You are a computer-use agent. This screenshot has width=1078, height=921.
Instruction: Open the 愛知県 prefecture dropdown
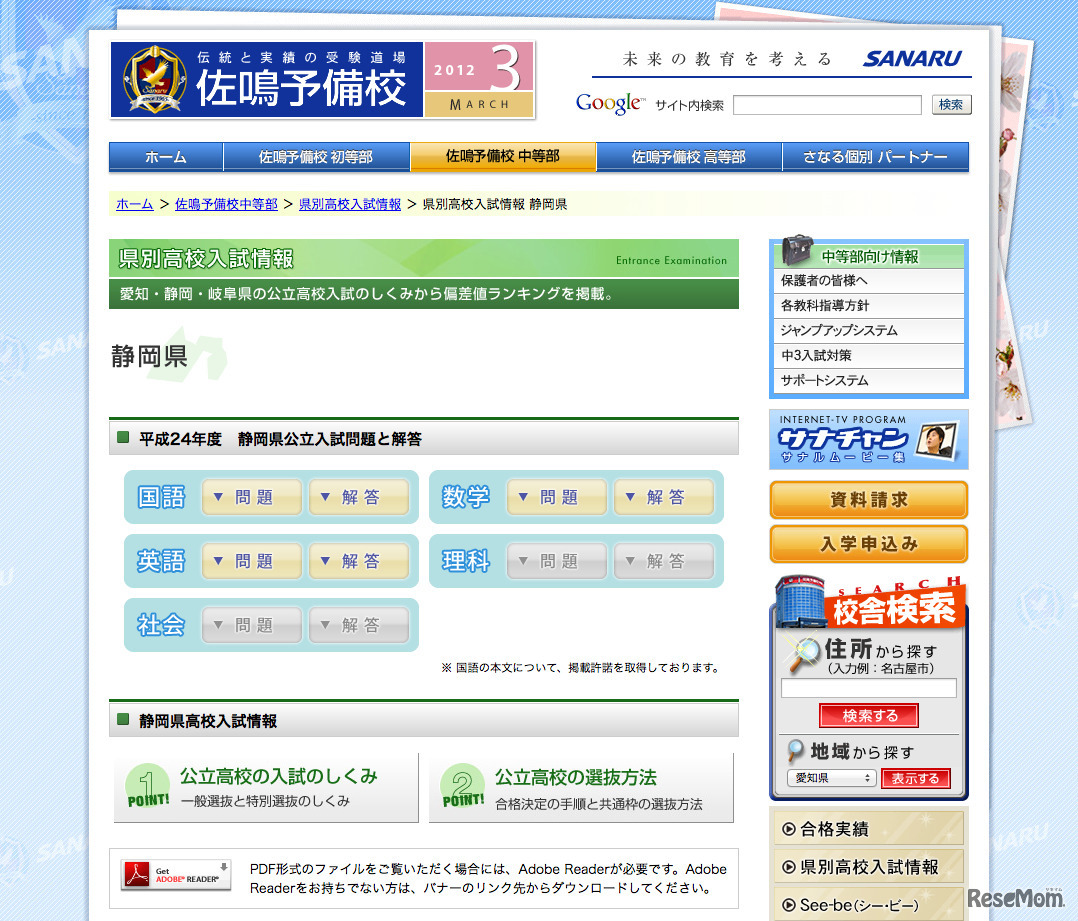831,778
